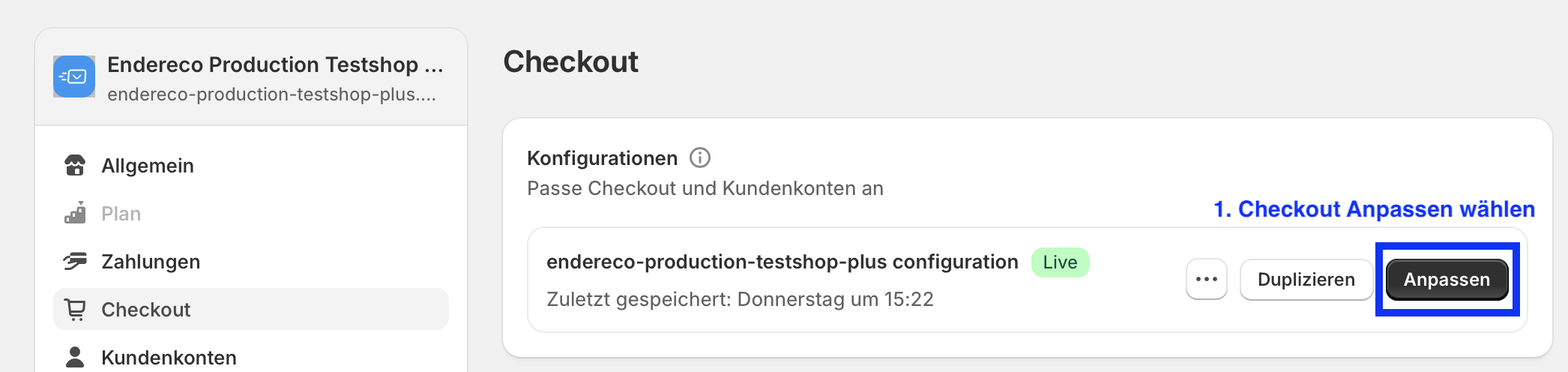Click the Duplizieren button
The width and height of the screenshot is (1568, 372).
click(1306, 279)
